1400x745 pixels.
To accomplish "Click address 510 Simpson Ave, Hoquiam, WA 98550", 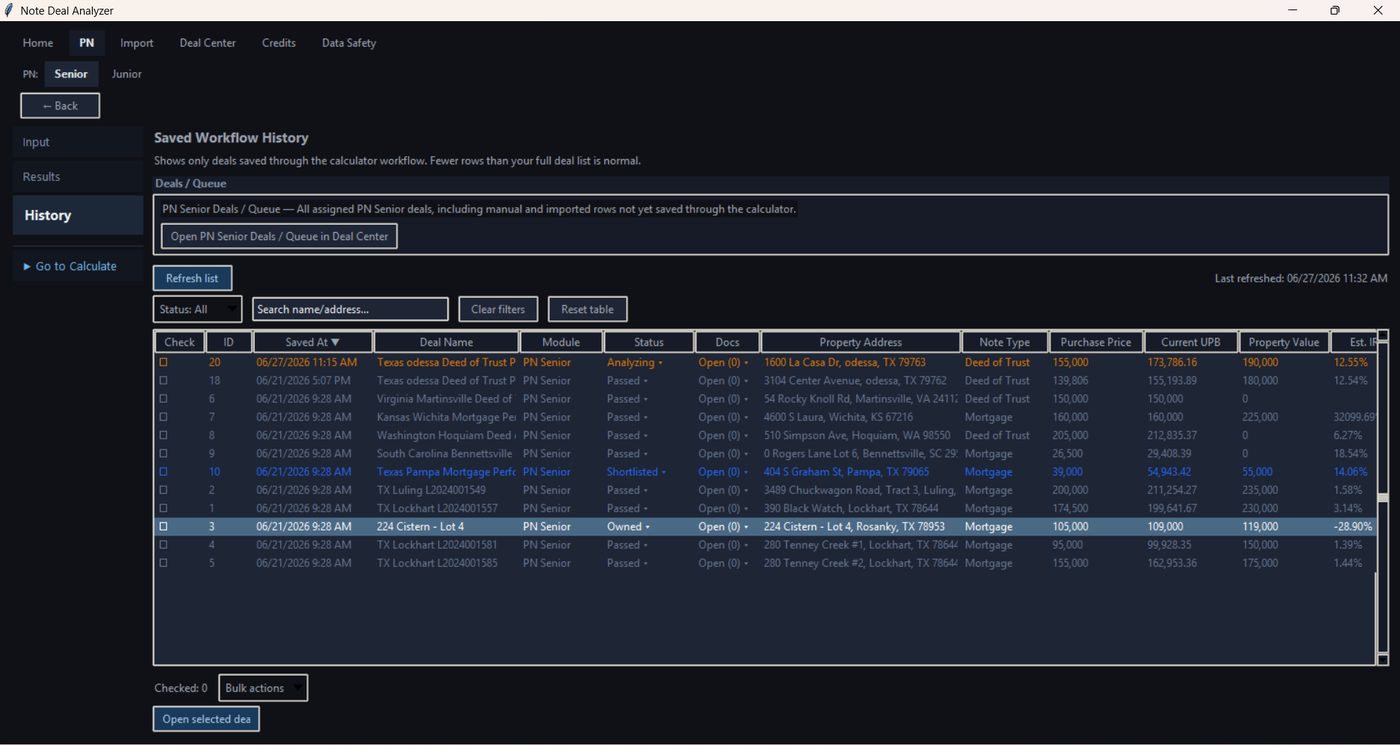I will pyautogui.click(x=857, y=435).
